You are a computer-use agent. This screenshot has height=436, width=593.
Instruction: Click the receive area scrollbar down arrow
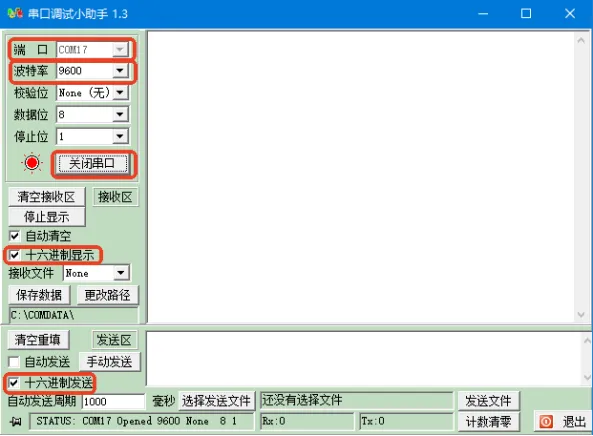click(x=581, y=315)
